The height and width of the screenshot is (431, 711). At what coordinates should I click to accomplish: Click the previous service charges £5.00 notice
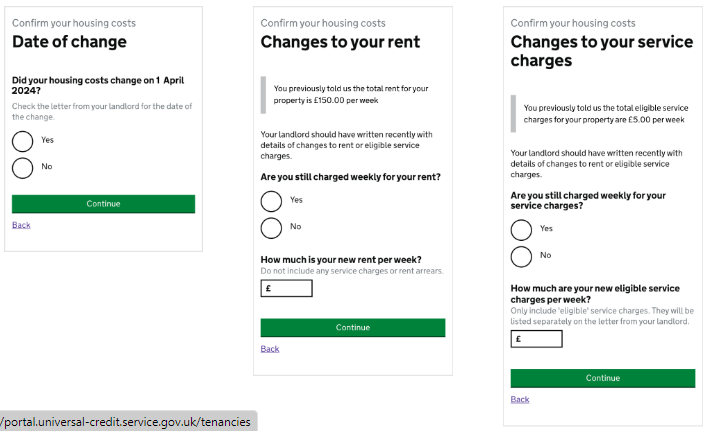[604, 113]
